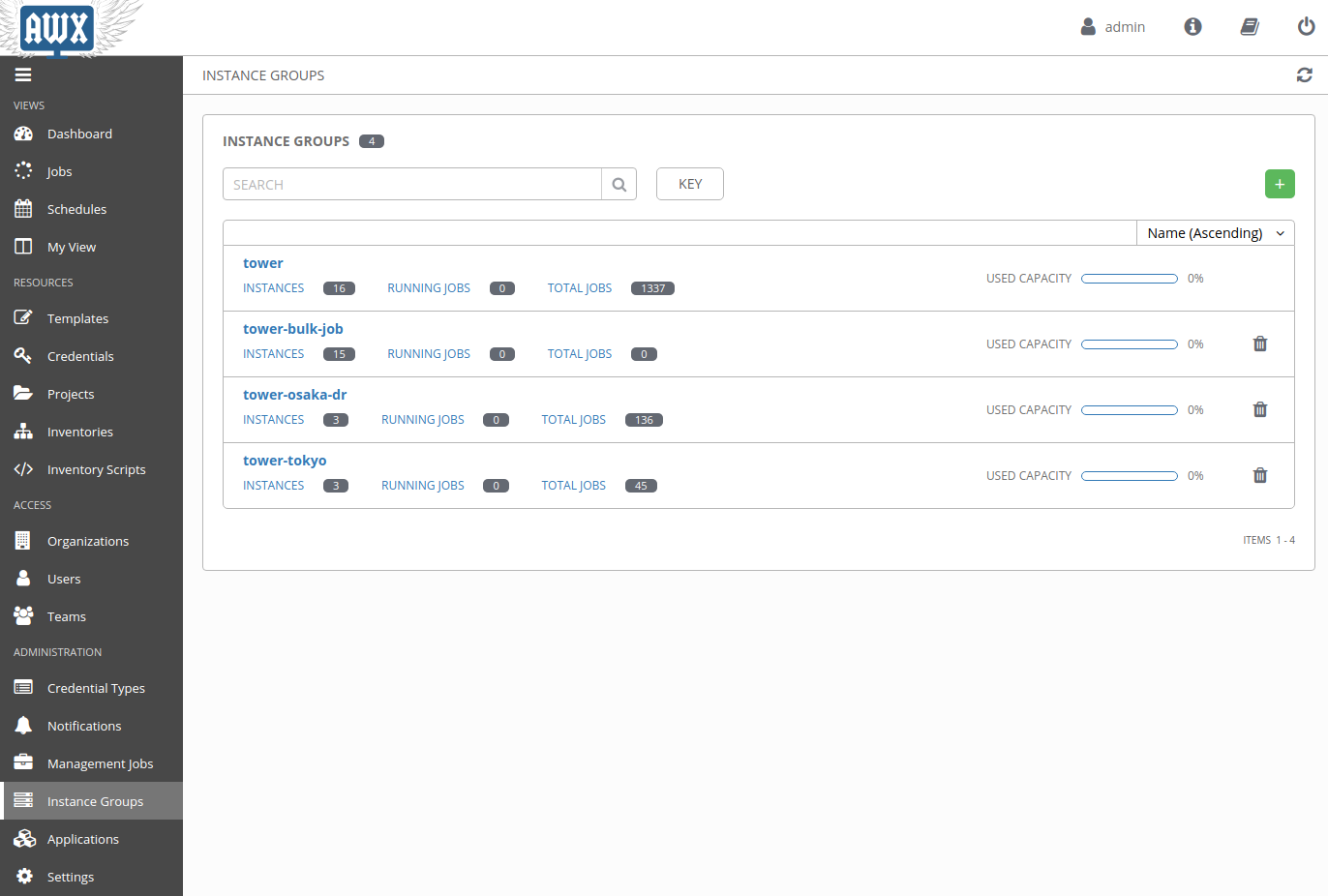Click the Projects folder icon
Viewport: 1328px width, 896px height.
point(23,394)
